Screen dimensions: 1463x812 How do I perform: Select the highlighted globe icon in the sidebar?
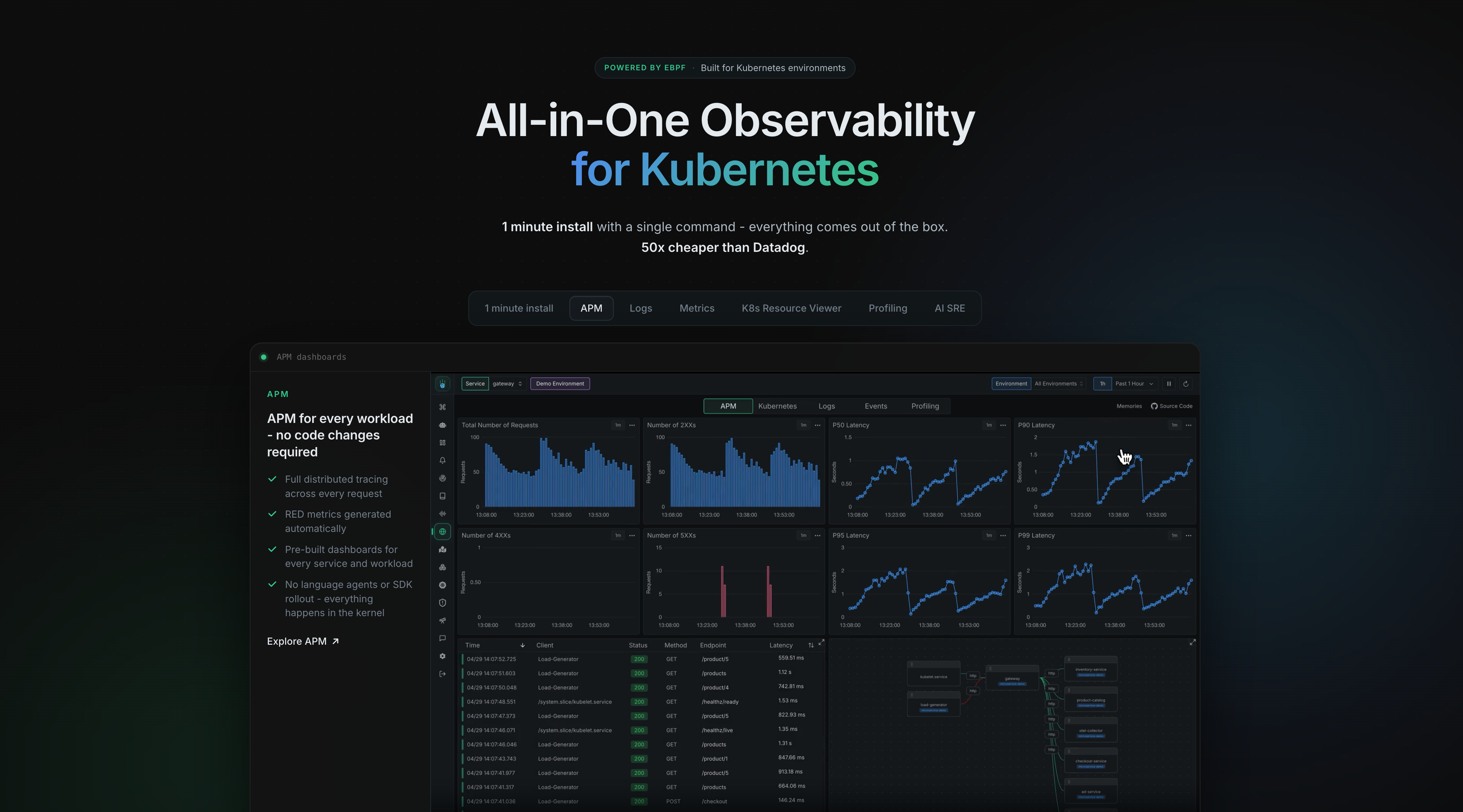(442, 532)
